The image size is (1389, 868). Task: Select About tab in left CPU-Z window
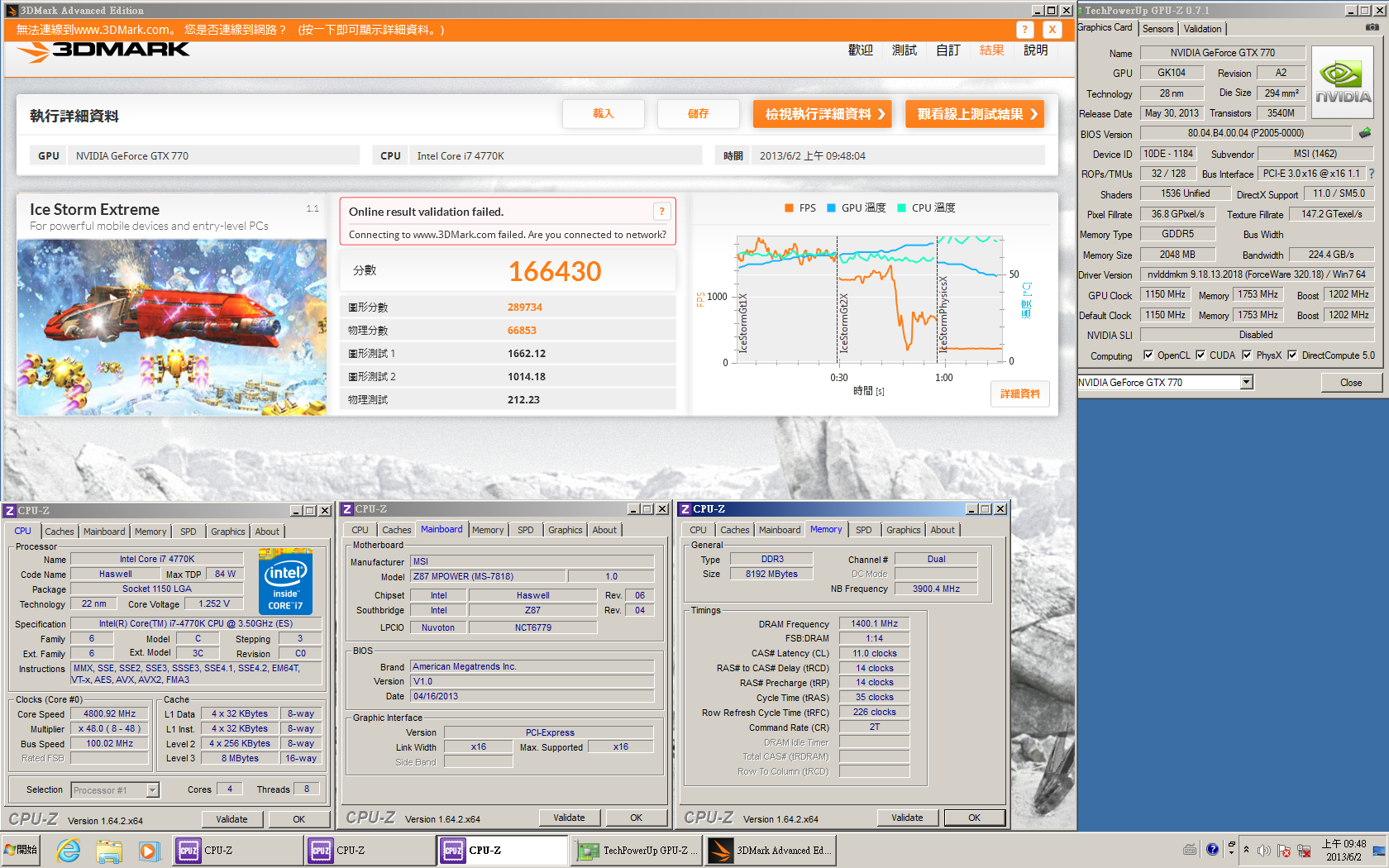[266, 532]
